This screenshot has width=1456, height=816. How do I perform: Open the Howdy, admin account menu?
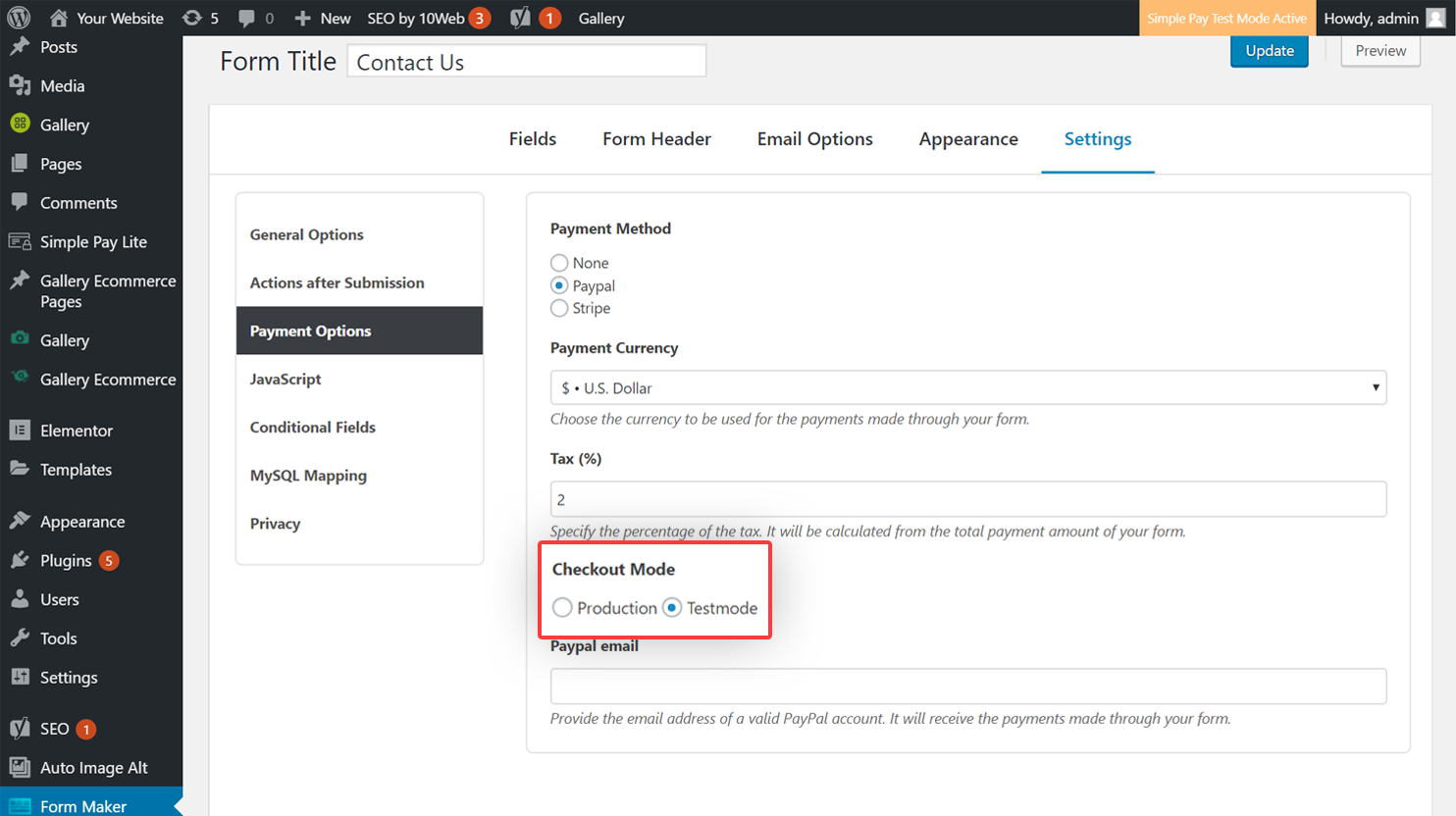[x=1384, y=18]
